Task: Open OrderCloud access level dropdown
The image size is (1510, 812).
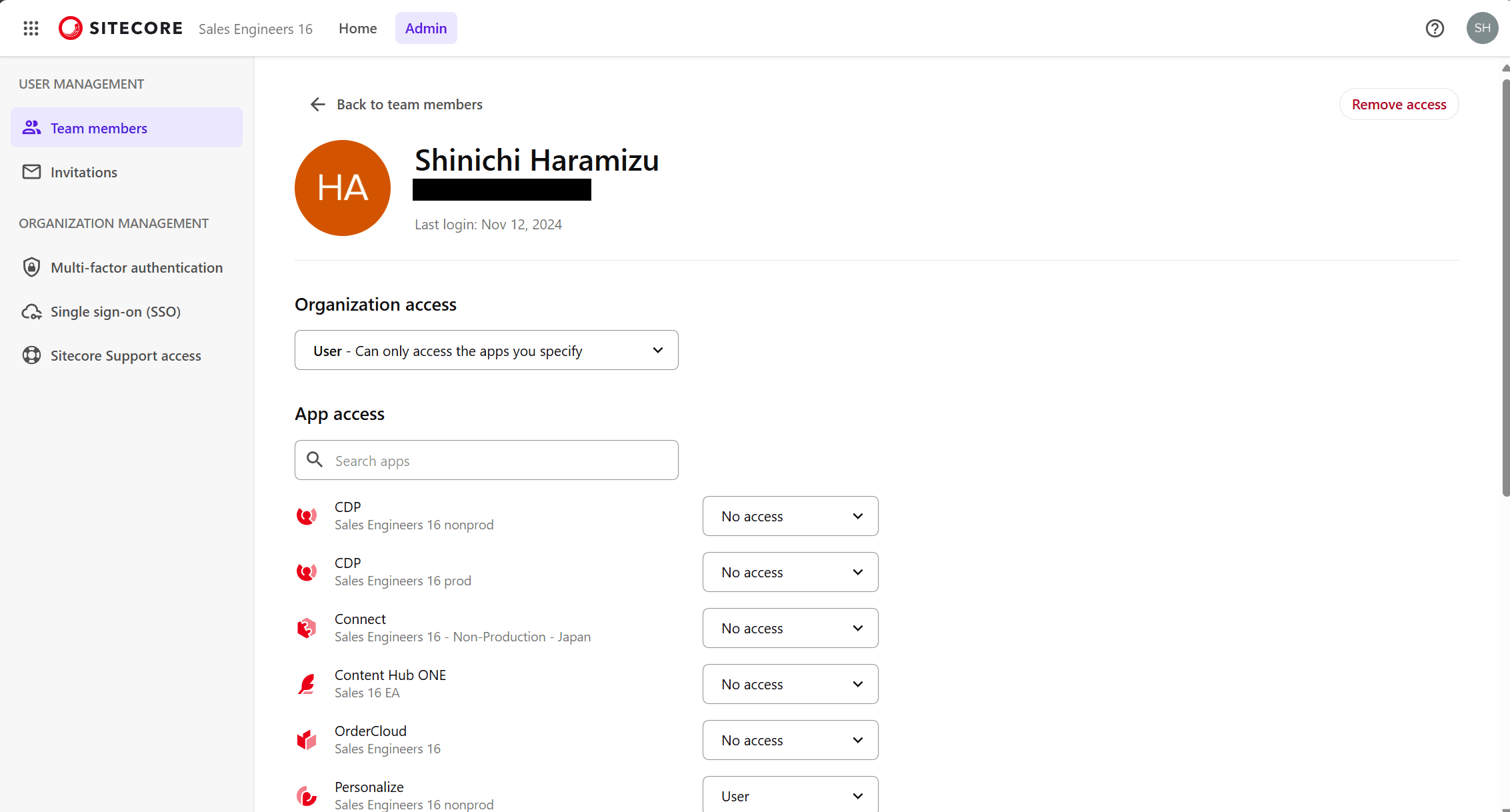Action: coord(790,740)
